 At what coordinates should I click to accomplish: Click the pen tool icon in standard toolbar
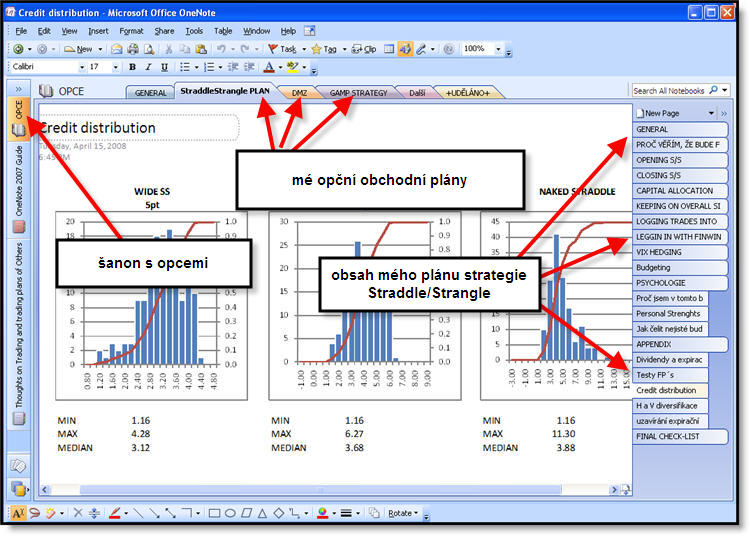pyautogui.click(x=421, y=49)
